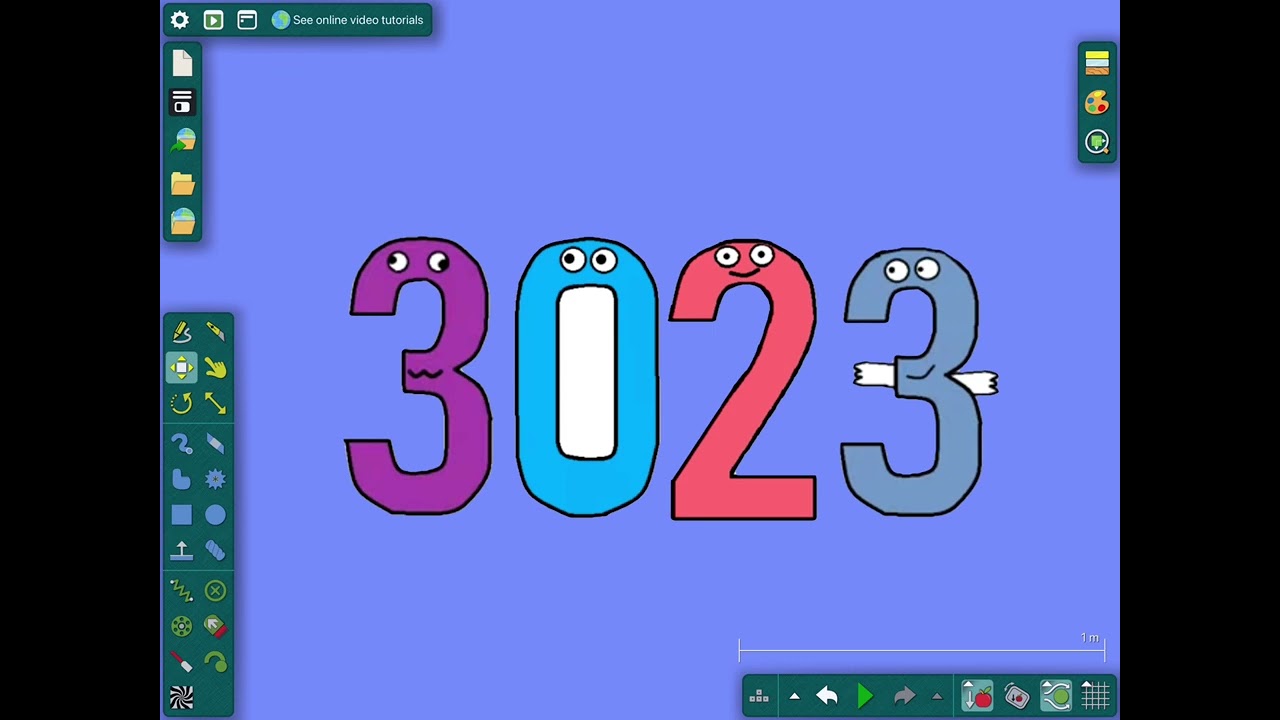
Task: Select the Tracer tool
Action: (215, 662)
